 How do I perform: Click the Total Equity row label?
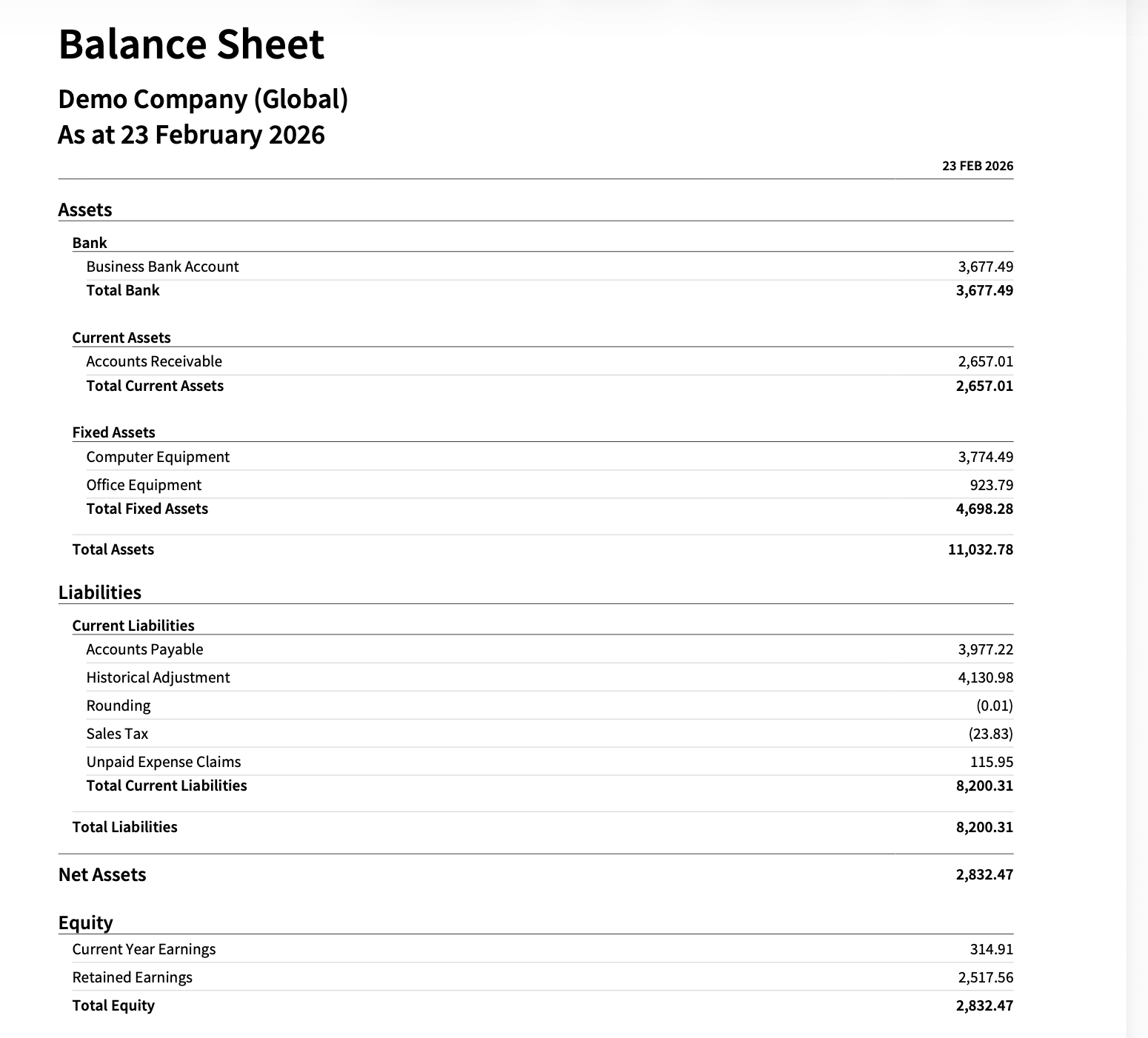point(113,1005)
